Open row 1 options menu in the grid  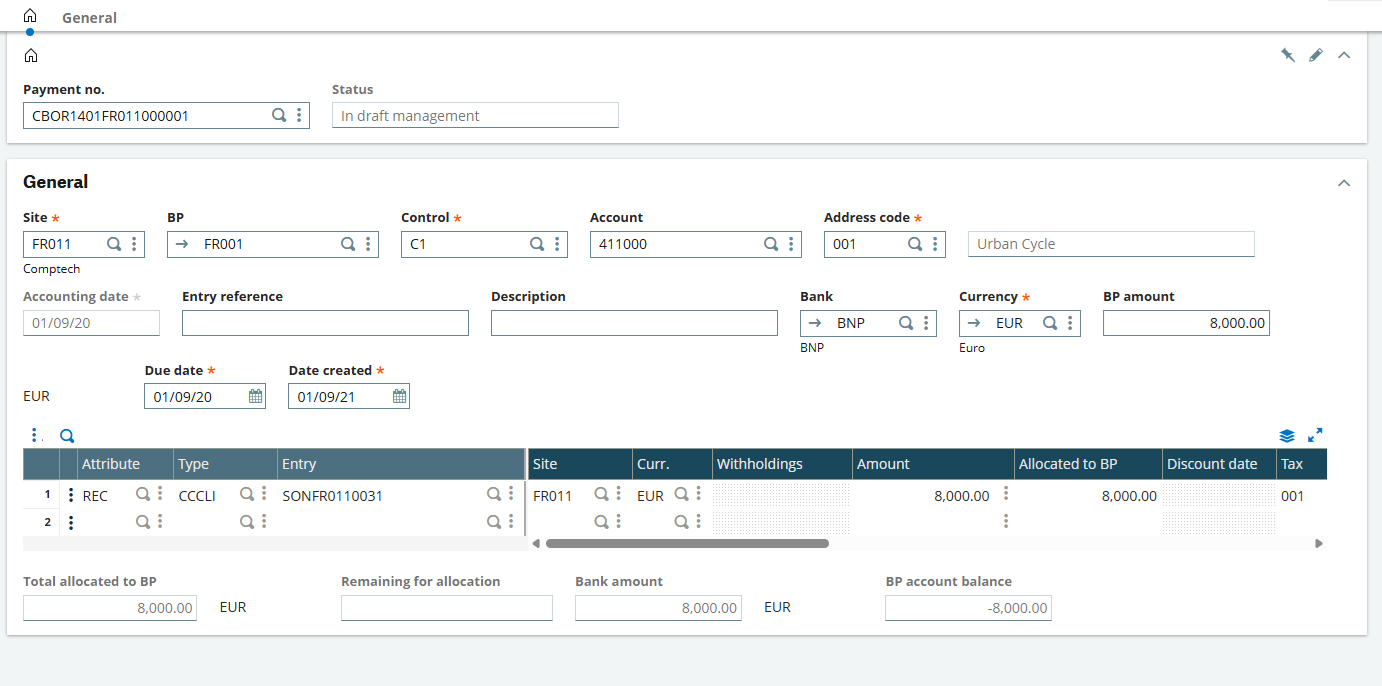click(x=70, y=494)
